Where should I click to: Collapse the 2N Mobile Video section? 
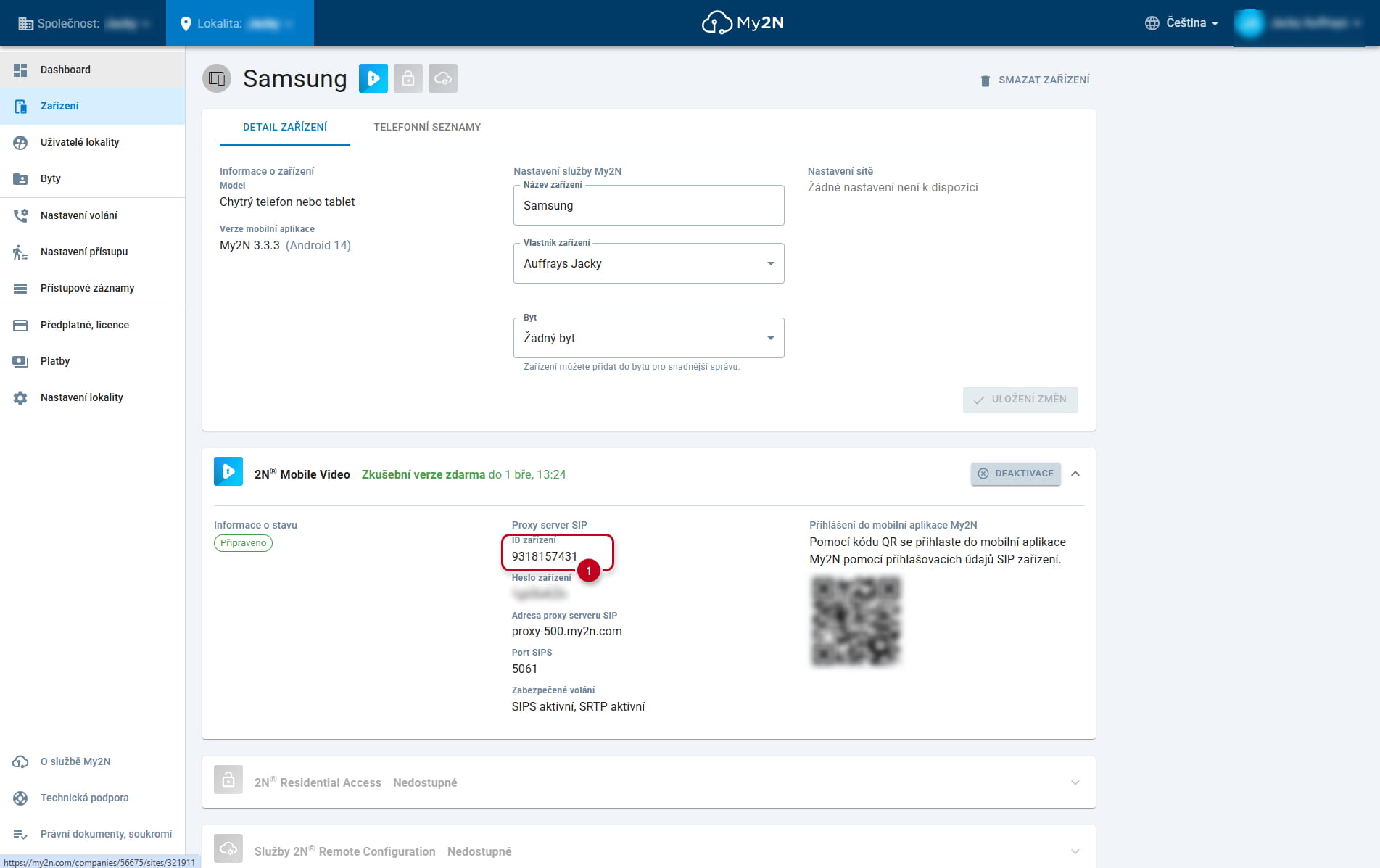point(1075,474)
